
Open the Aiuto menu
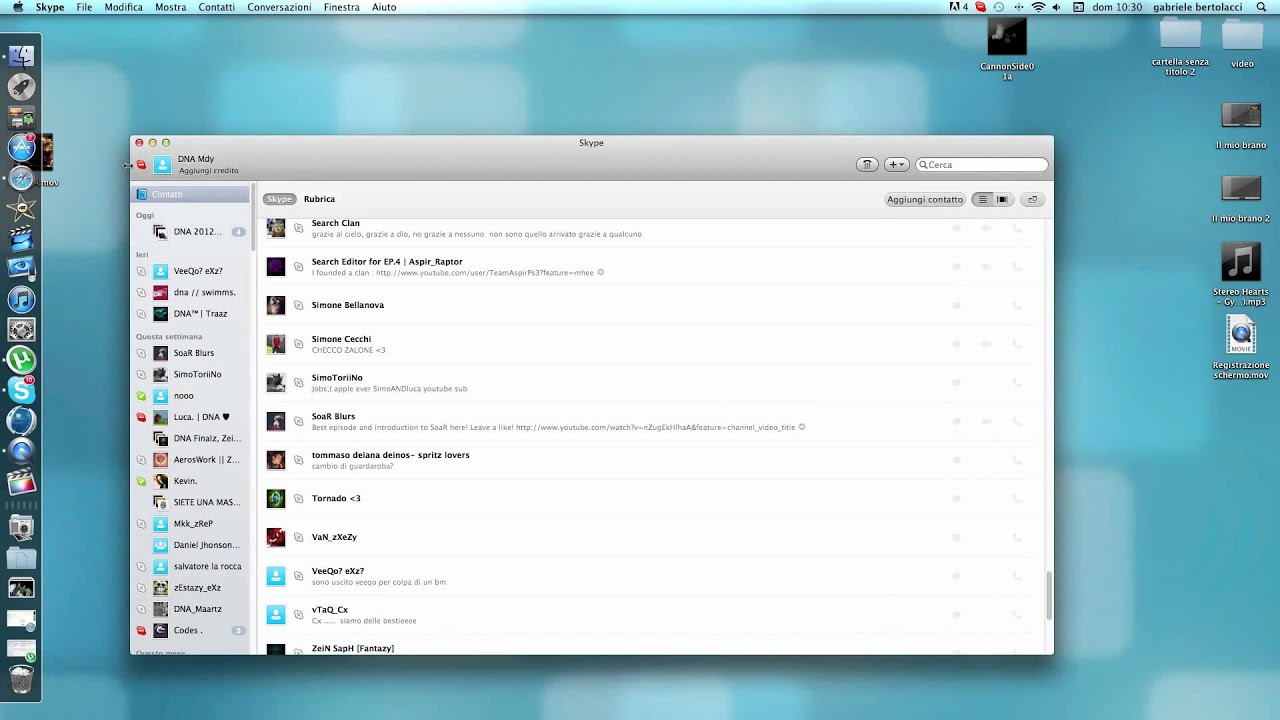[x=384, y=7]
